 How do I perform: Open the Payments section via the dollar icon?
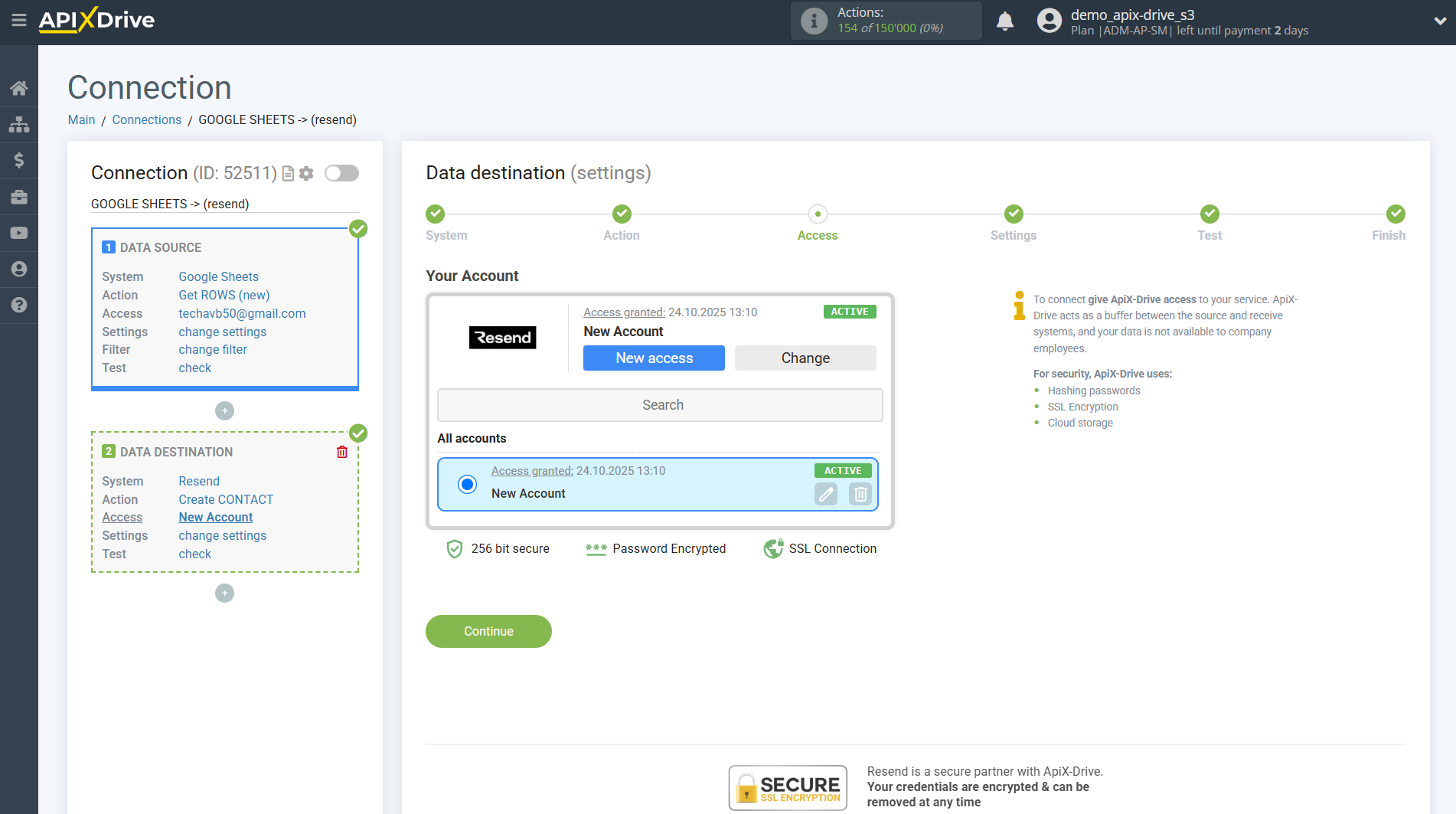pos(19,160)
